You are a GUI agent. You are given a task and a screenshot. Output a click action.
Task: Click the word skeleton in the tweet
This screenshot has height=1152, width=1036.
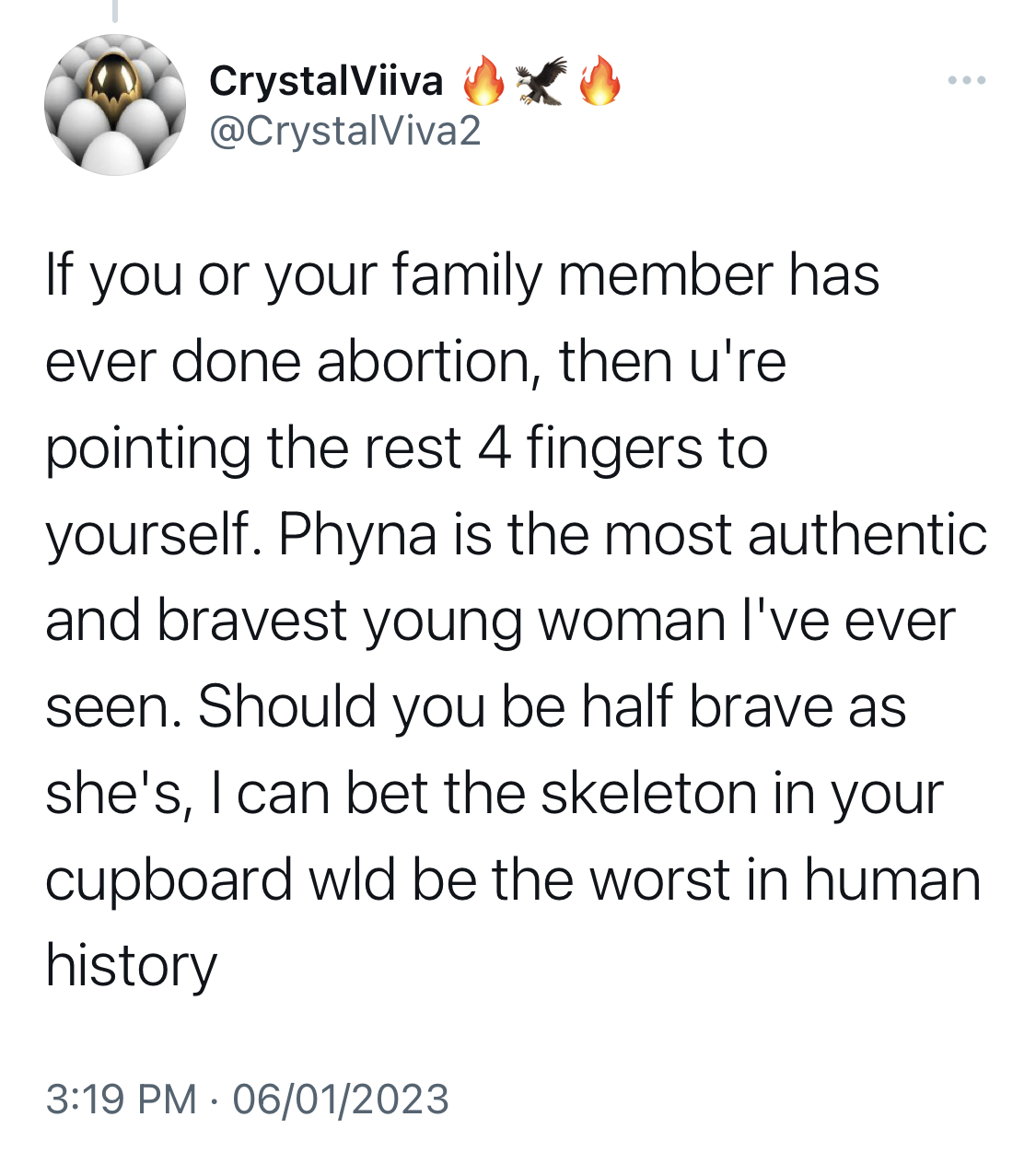click(648, 794)
